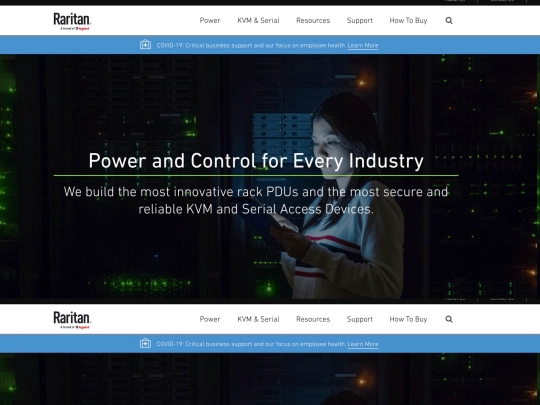This screenshot has height=405, width=540.
Task: Open KVM & Serial in the lower repeated header
Action: (x=258, y=319)
